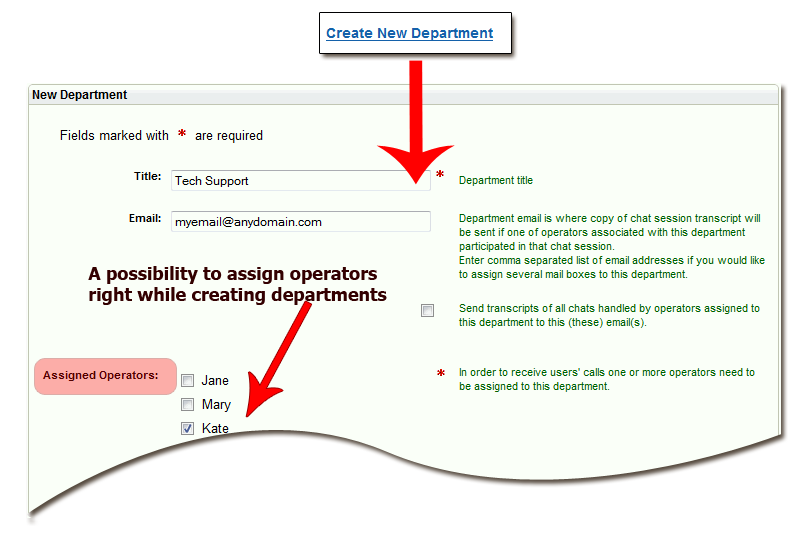Image resolution: width=800 pixels, height=550 pixels.
Task: Click the 'In order to receive users' calls' note
Action: click(x=607, y=379)
